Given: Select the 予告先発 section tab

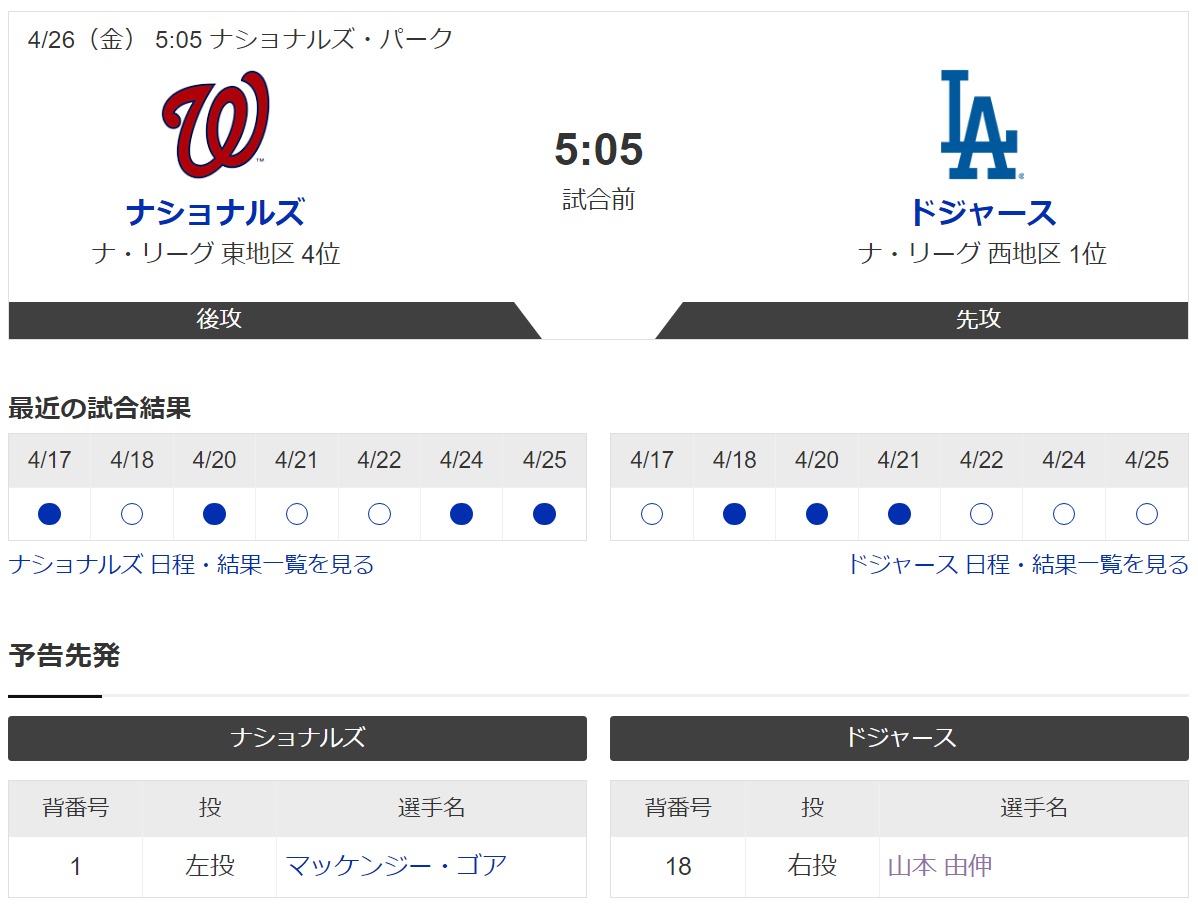Looking at the screenshot, I should (x=64, y=656).
